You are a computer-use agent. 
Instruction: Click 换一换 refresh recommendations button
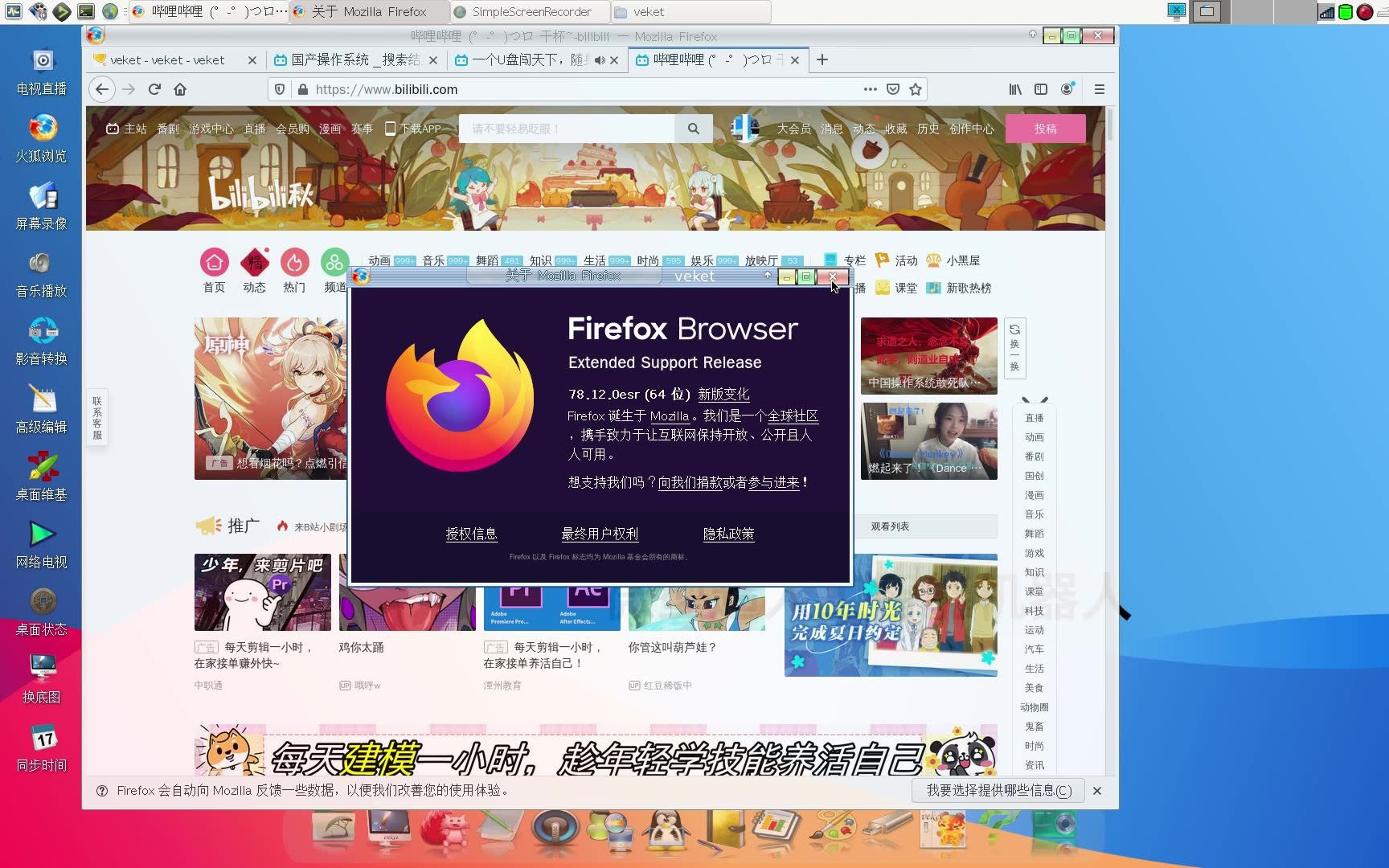(x=1014, y=348)
